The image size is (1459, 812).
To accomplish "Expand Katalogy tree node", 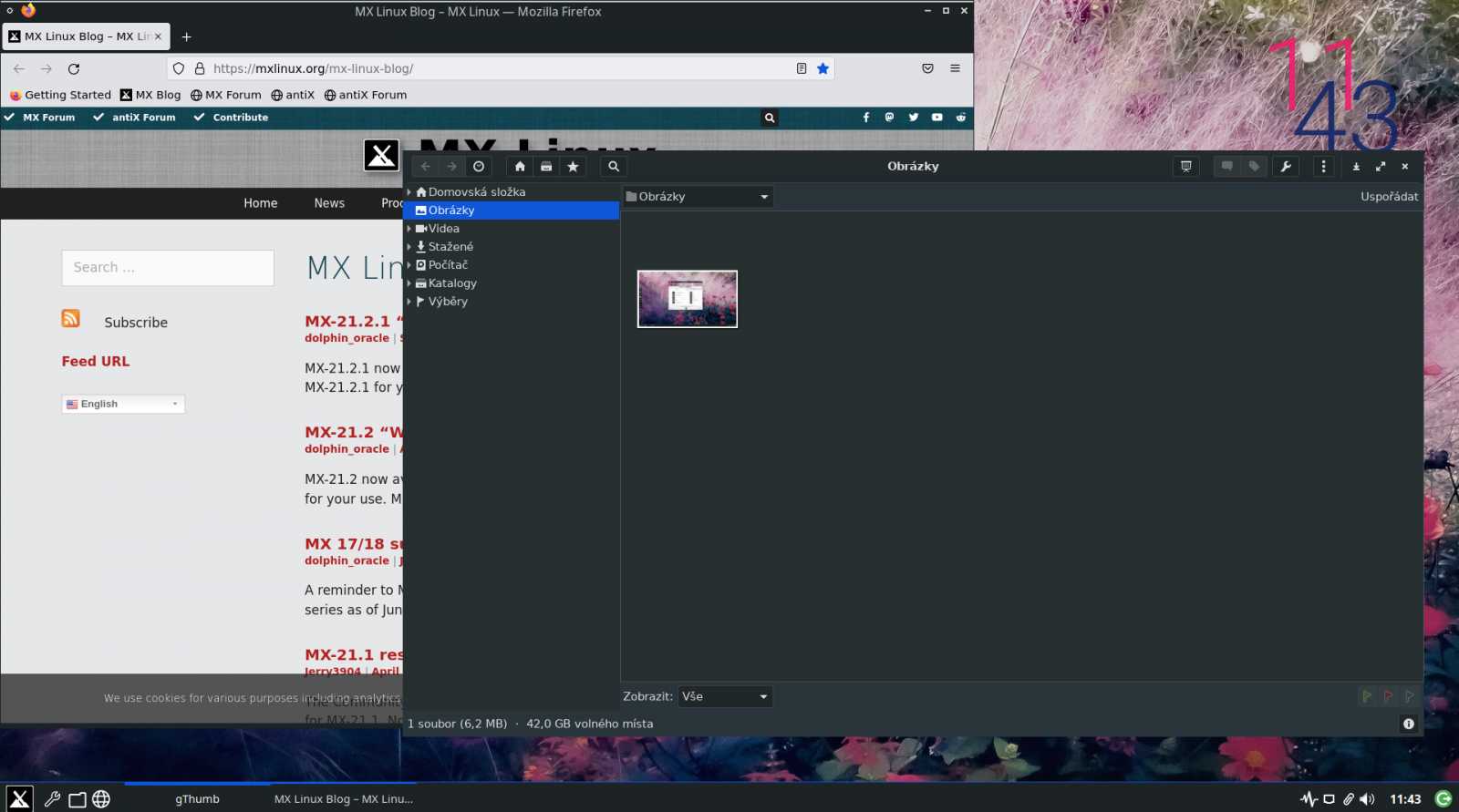I will point(409,283).
